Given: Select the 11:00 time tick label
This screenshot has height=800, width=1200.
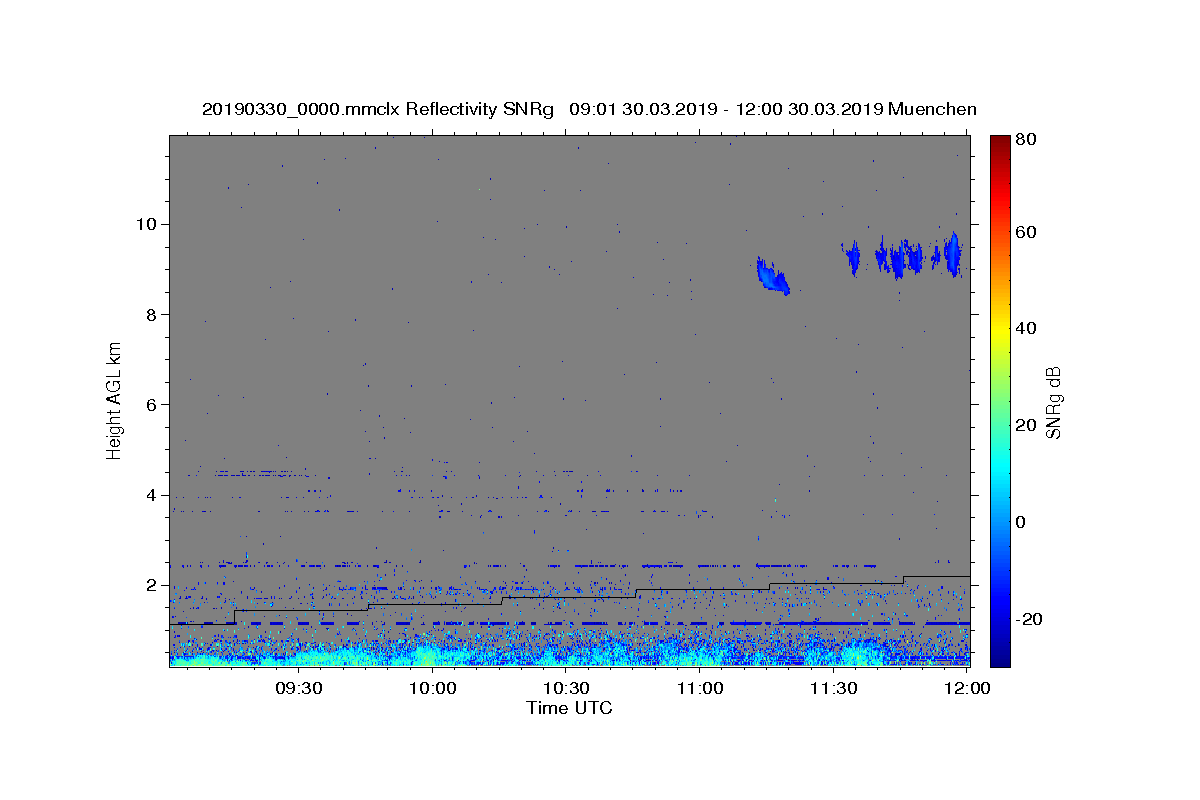Looking at the screenshot, I should click(700, 689).
